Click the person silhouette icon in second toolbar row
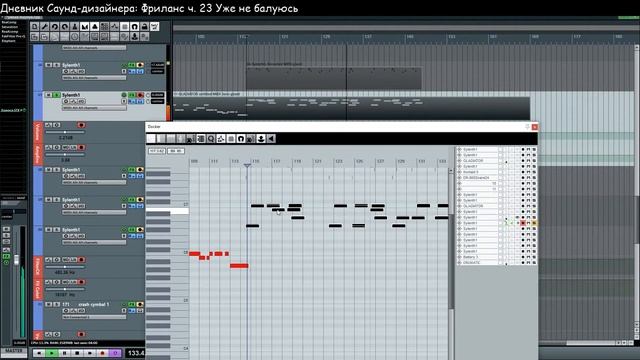Image resolution: width=640 pixels, height=360 pixels. 135,37
